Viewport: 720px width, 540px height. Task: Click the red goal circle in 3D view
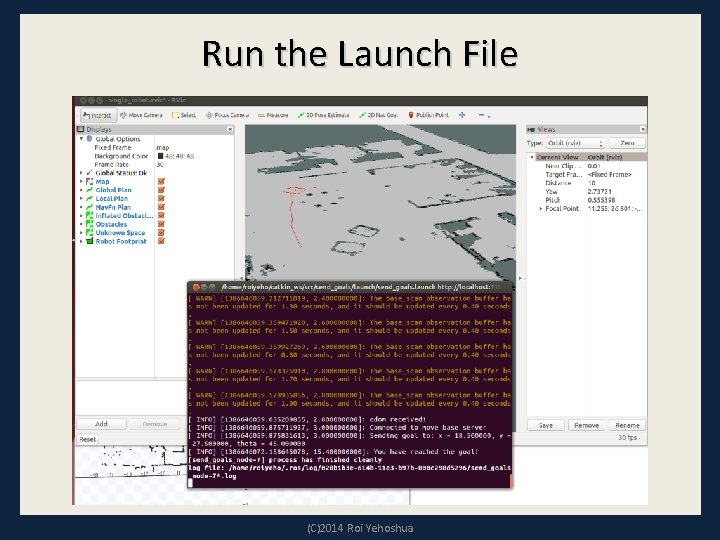tap(294, 190)
